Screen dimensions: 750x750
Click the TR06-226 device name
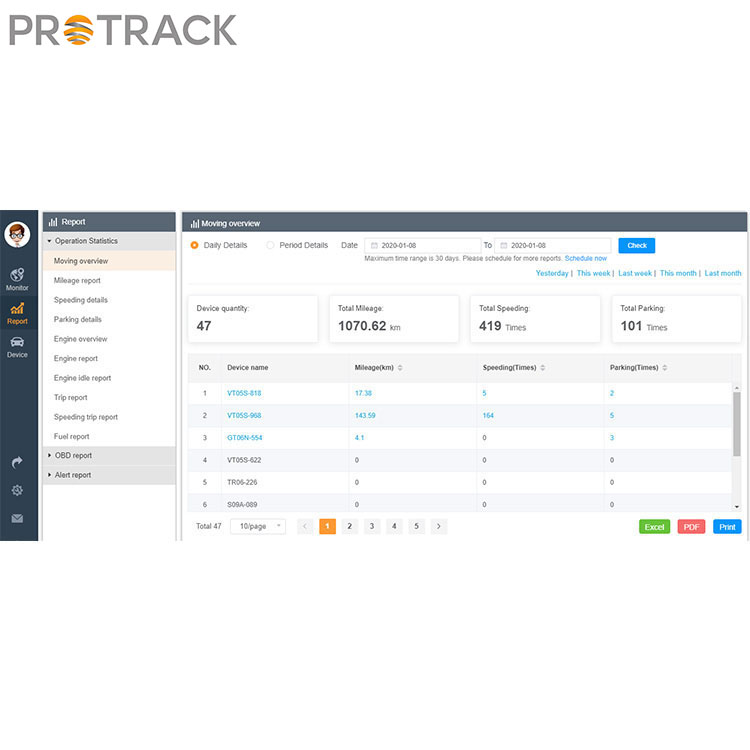coord(242,482)
